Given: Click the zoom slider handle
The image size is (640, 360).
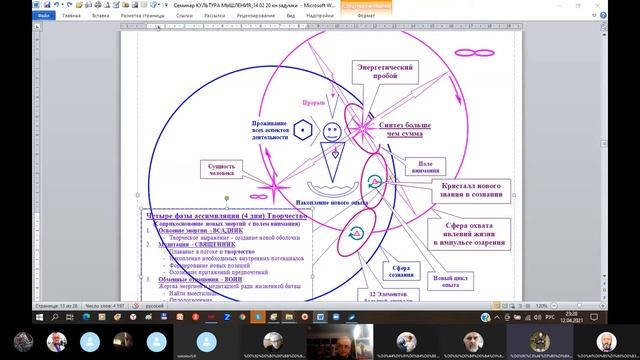Looking at the screenshot, I should coord(579,306).
